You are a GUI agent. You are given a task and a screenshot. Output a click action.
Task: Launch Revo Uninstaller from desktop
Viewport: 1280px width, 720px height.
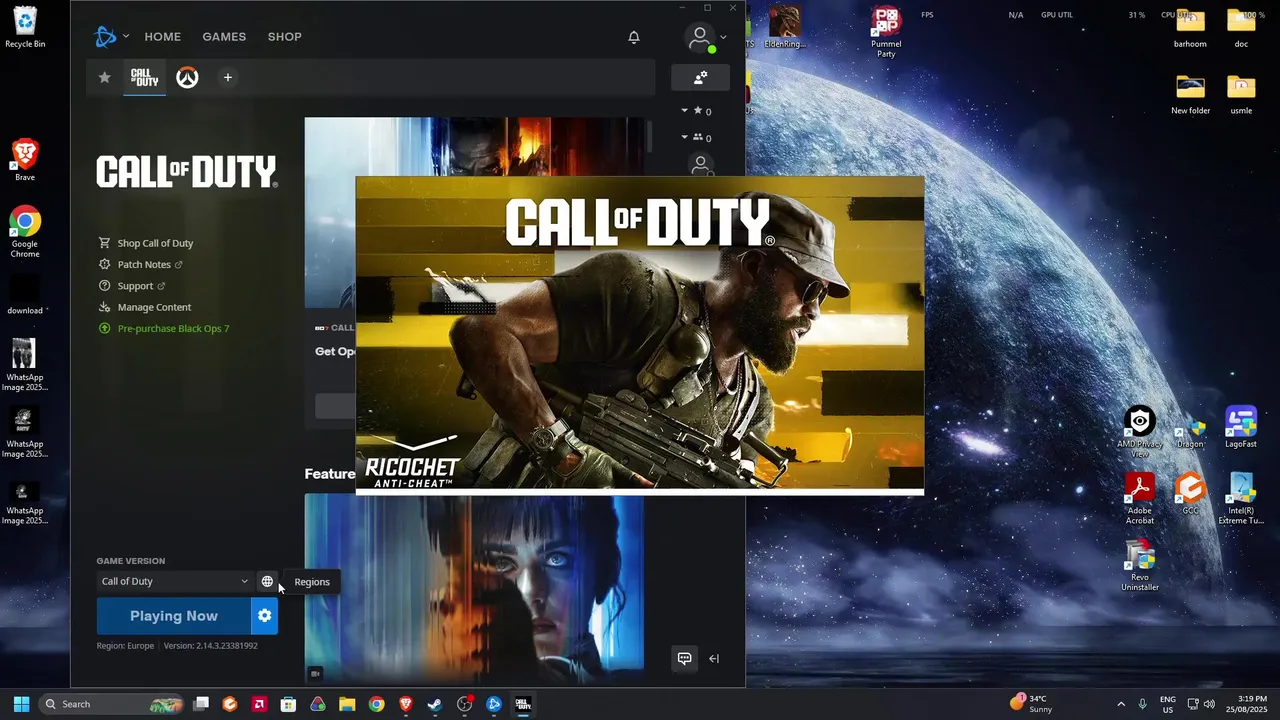click(1140, 565)
